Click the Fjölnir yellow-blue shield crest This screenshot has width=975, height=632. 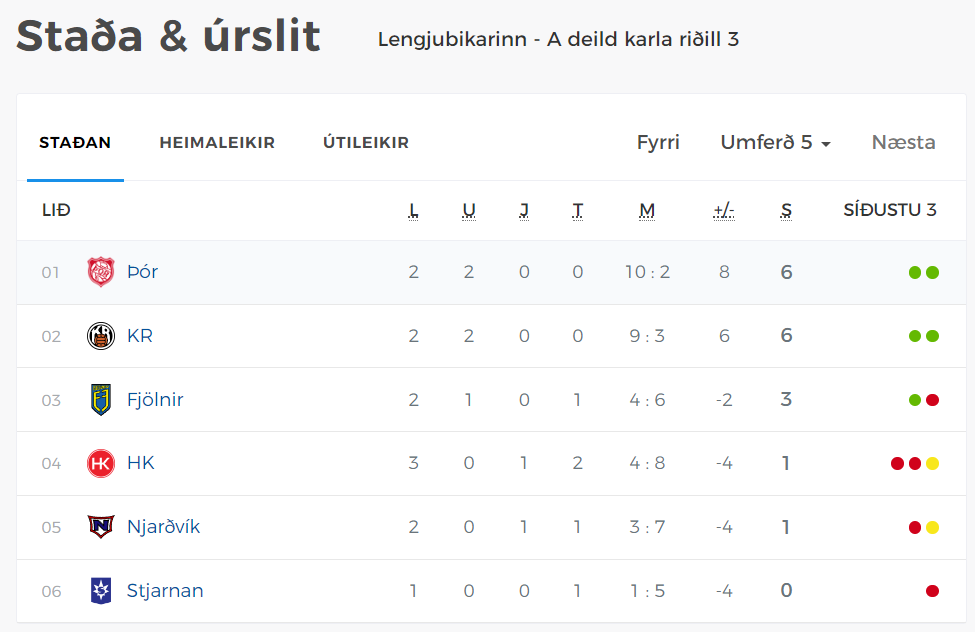101,399
